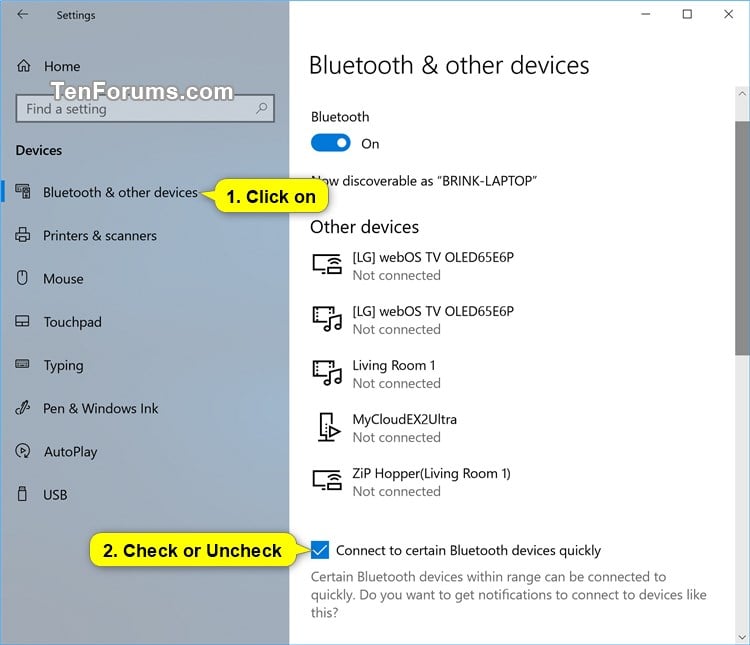Click the Printers & scanners icon
750x645 pixels.
point(22,235)
